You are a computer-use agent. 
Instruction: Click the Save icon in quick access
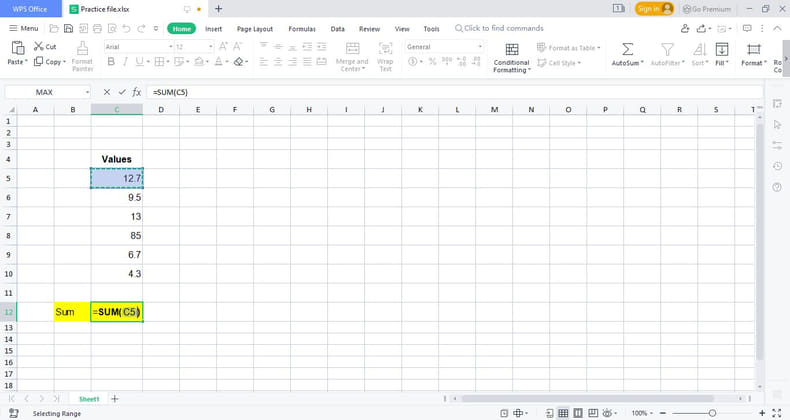69,28
